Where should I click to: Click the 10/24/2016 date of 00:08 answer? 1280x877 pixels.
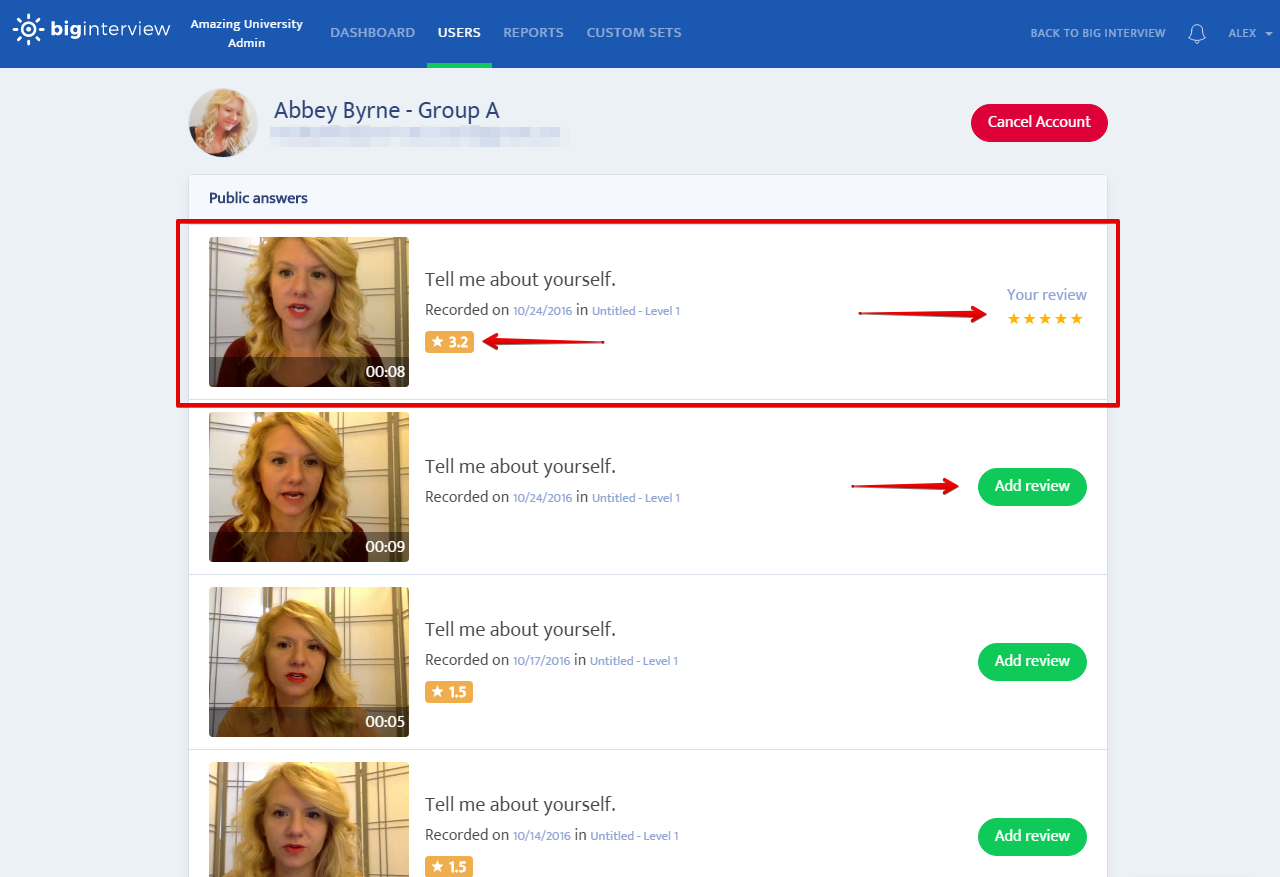pos(543,311)
